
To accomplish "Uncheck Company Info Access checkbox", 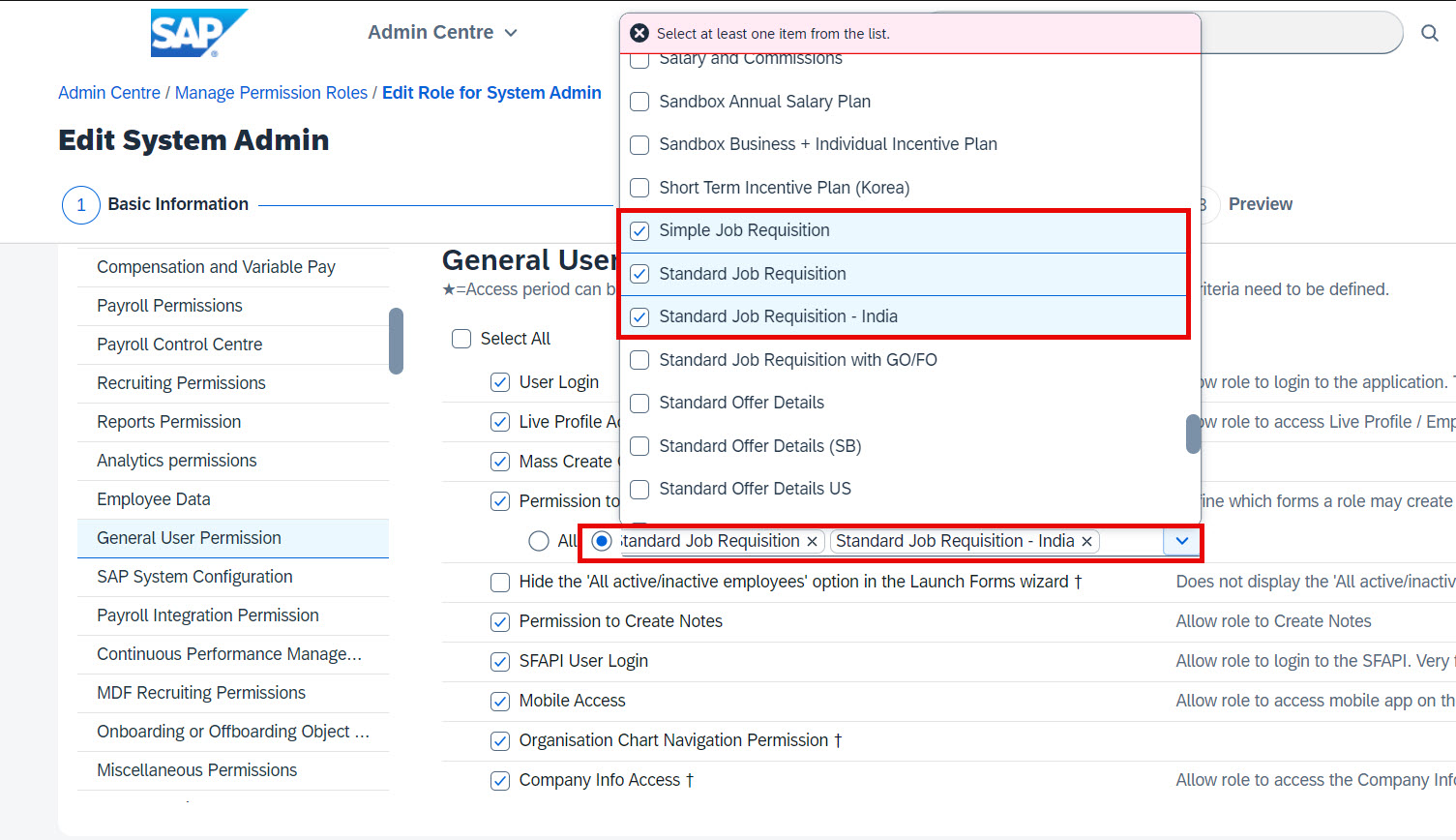I will [x=500, y=781].
